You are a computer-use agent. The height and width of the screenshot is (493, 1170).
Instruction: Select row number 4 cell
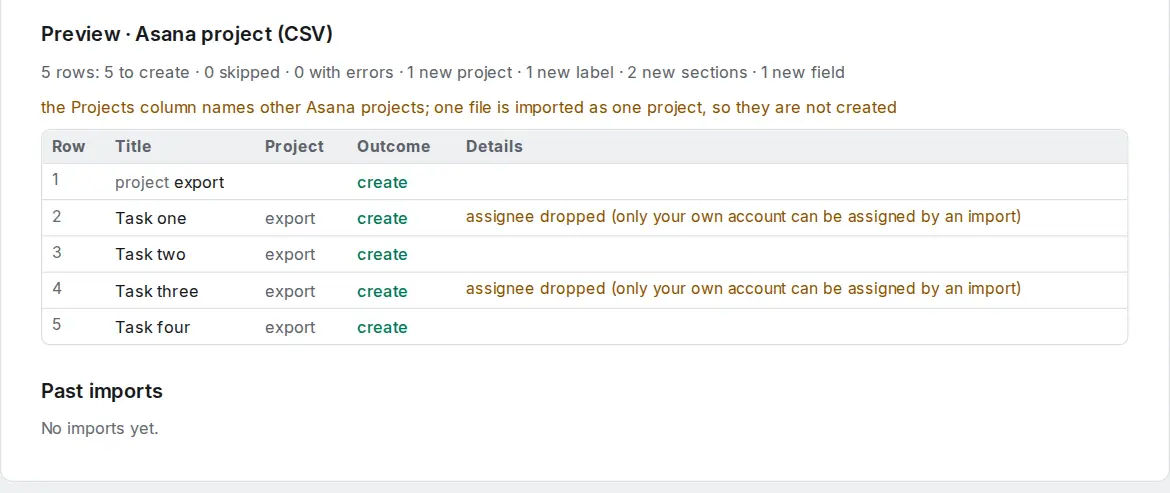point(57,289)
